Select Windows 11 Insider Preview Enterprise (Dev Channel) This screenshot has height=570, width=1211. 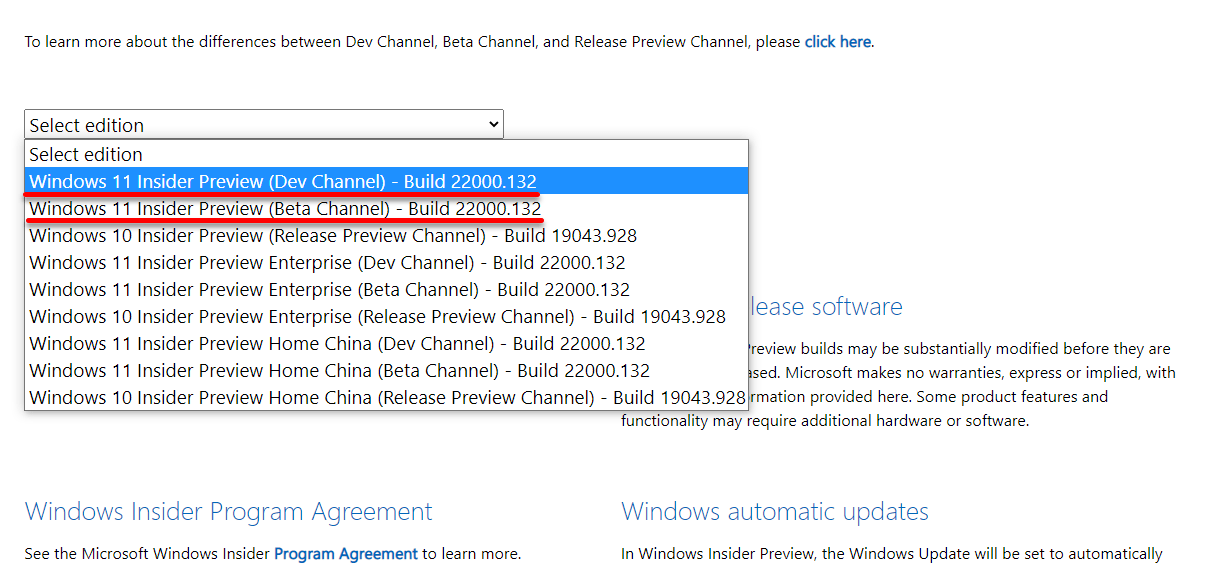coord(386,262)
